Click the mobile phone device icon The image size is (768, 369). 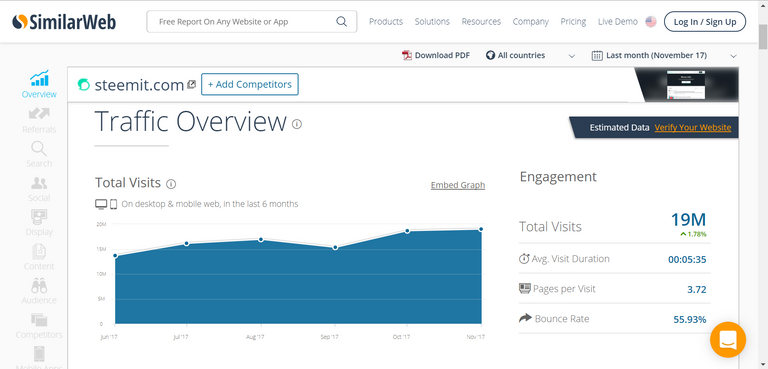[x=114, y=204]
